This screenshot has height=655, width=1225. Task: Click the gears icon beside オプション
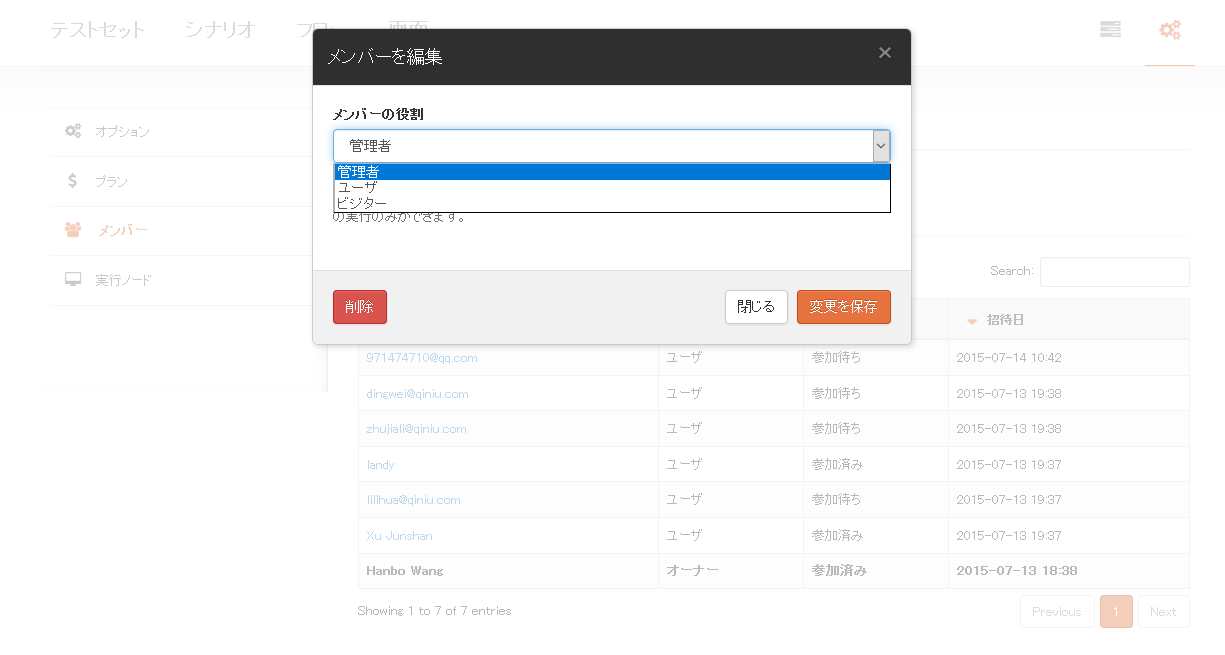click(73, 131)
